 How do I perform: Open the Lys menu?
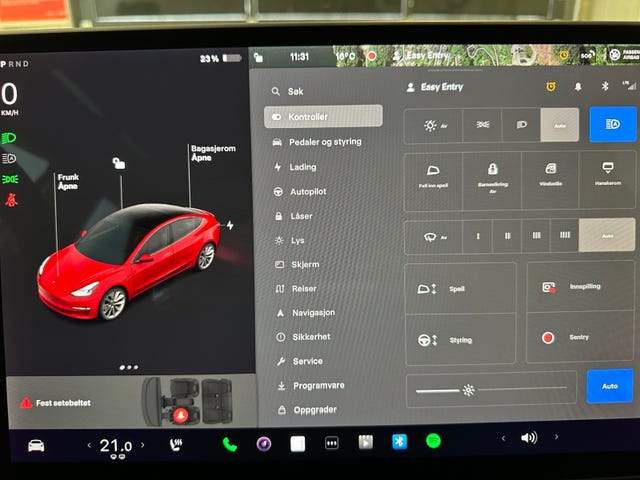[289, 240]
